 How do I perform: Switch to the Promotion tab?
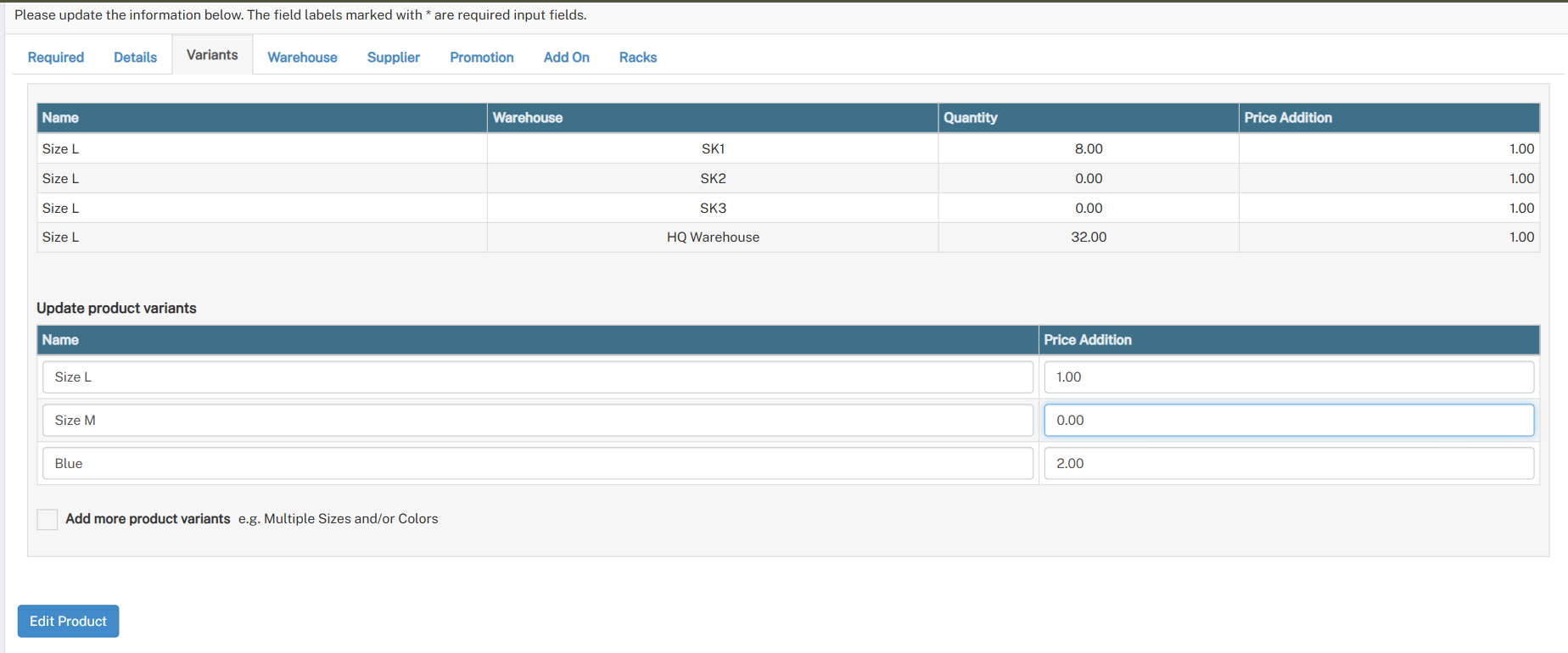click(481, 57)
